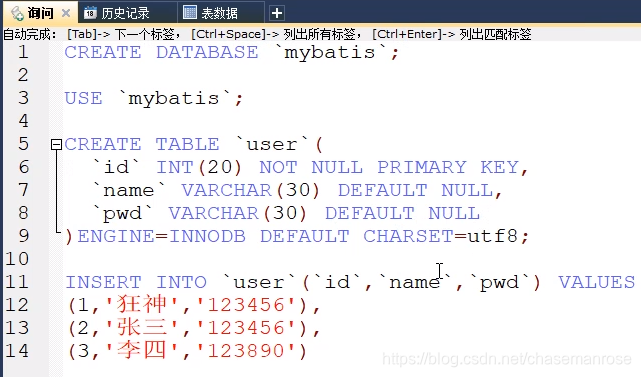Click INSERT keyword on line 11
The image size is (641, 377).
coord(103,282)
